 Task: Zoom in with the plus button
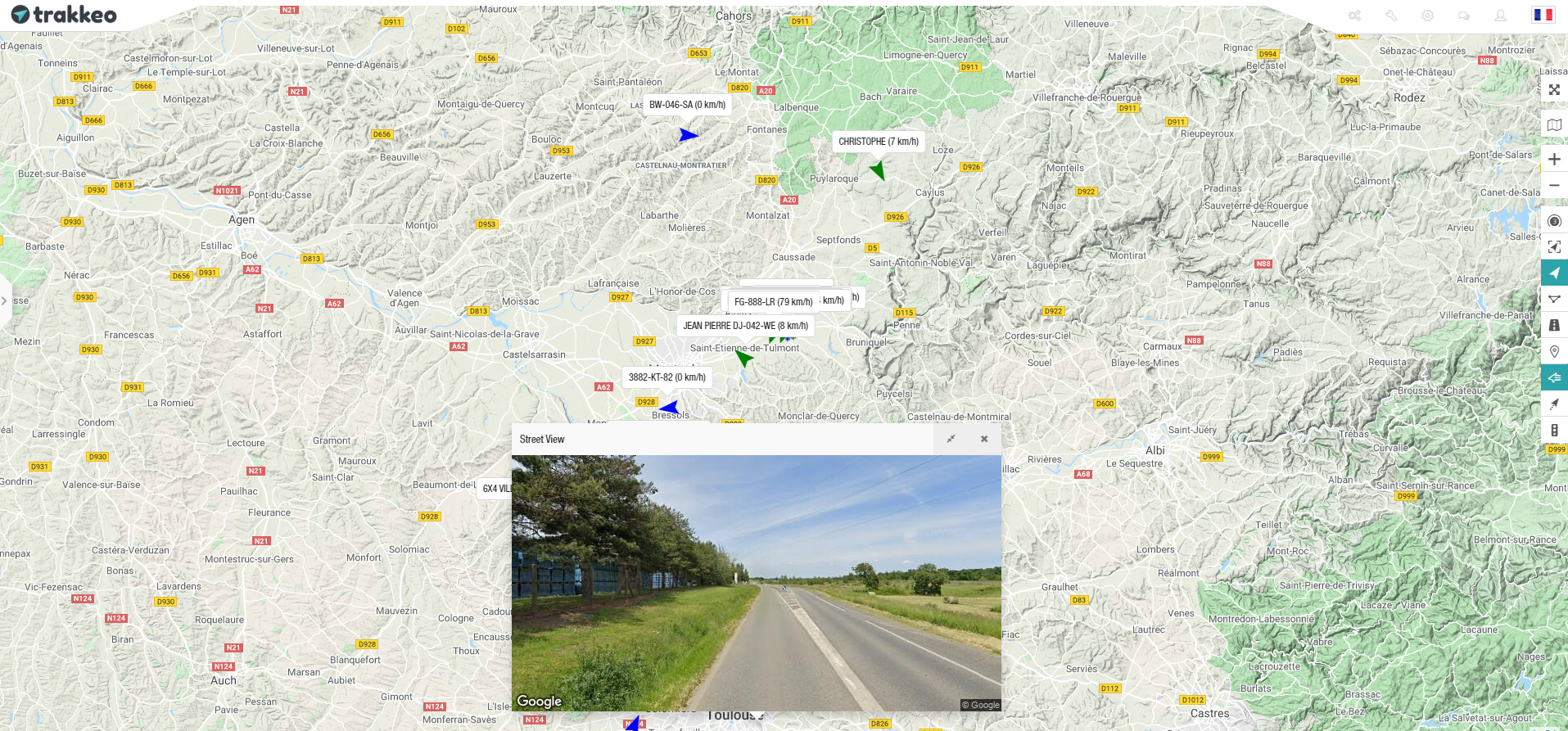click(x=1554, y=160)
